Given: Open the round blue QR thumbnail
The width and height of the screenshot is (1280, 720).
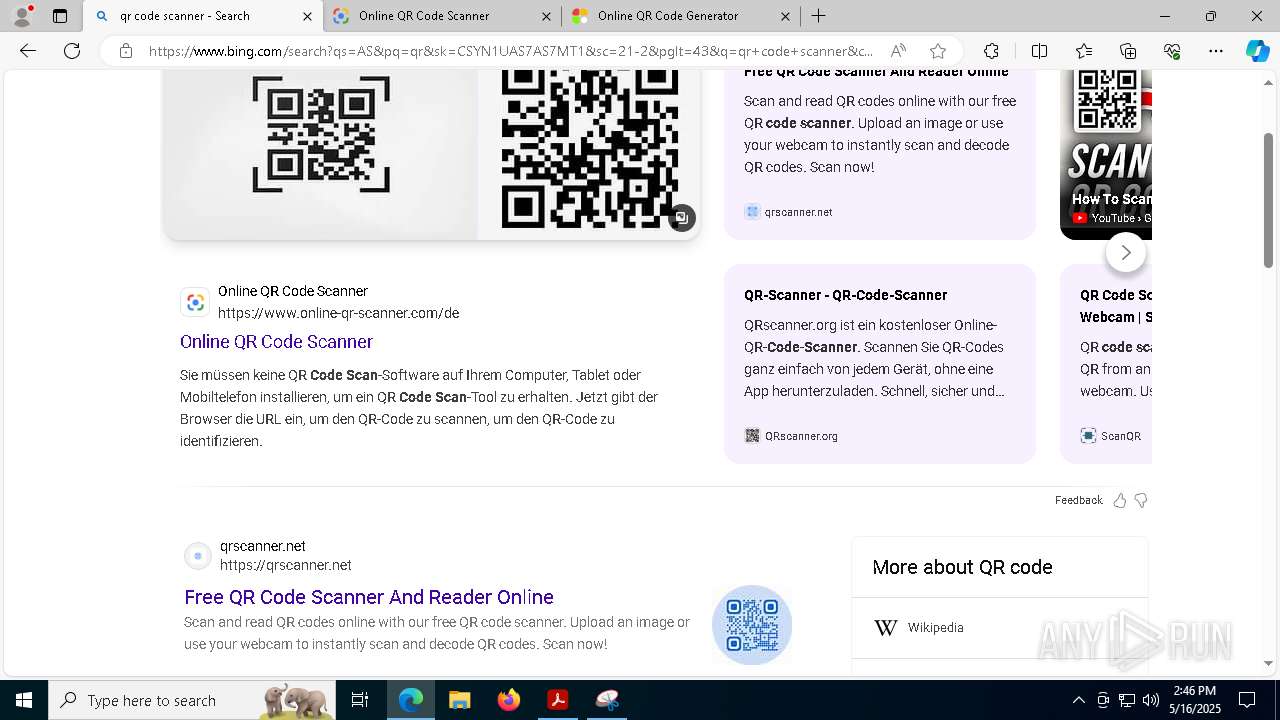Looking at the screenshot, I should tap(752, 625).
